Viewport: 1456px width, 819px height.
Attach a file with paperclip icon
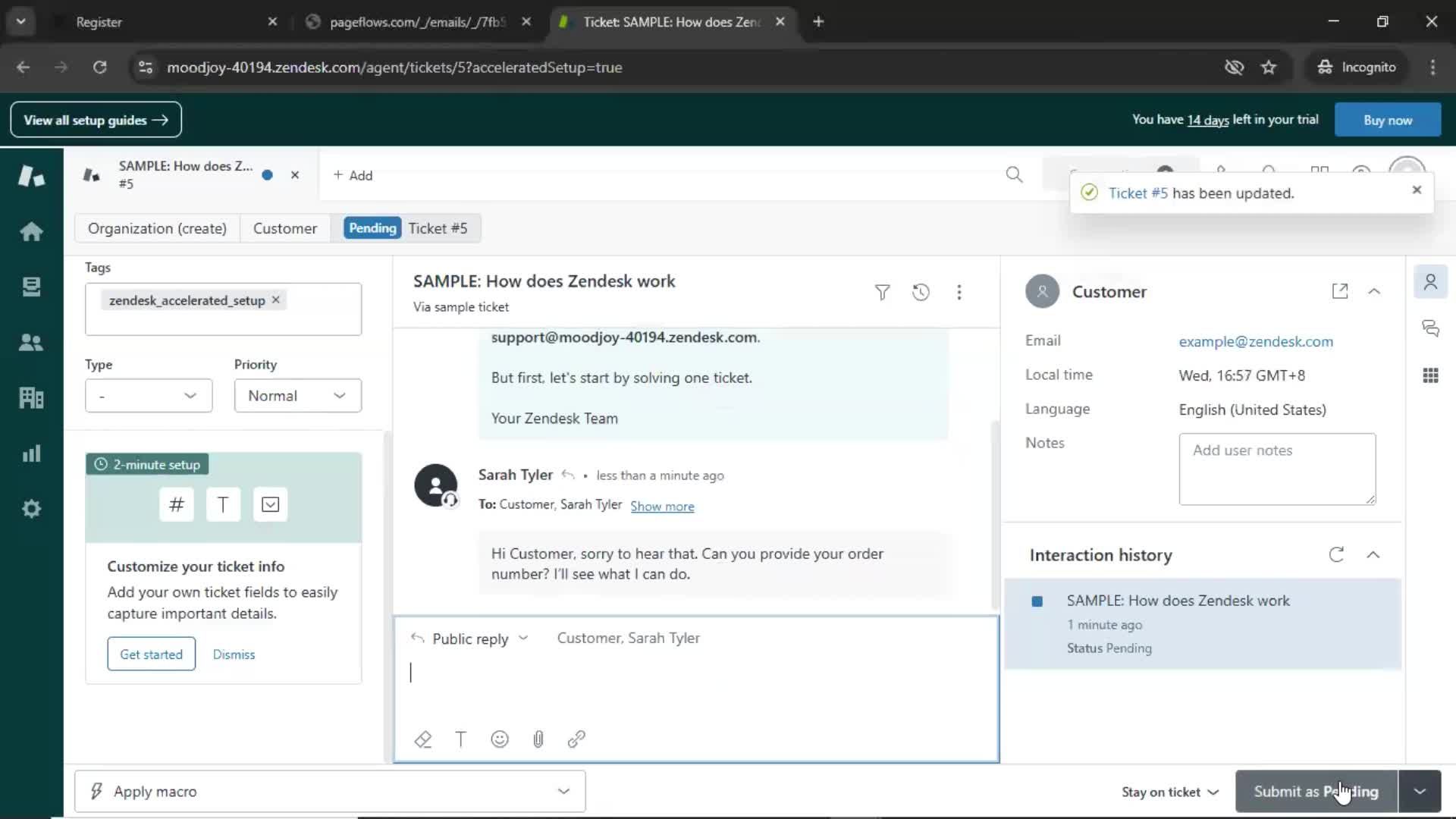pyautogui.click(x=538, y=739)
